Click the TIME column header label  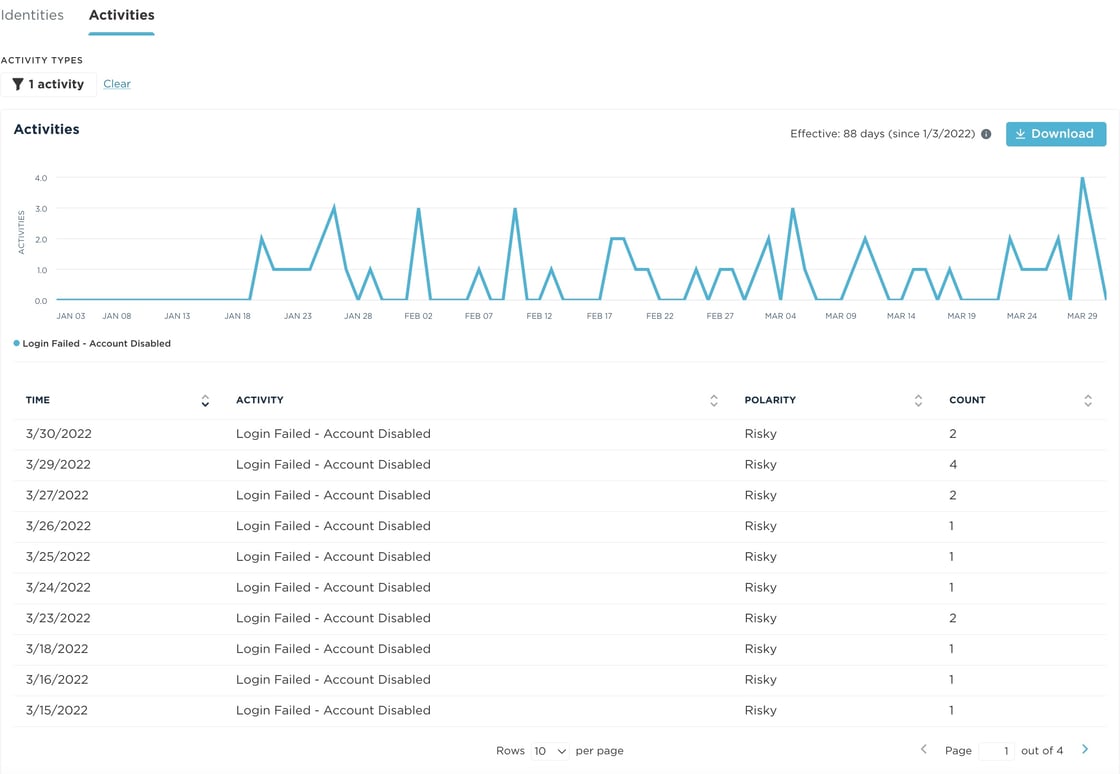(38, 401)
